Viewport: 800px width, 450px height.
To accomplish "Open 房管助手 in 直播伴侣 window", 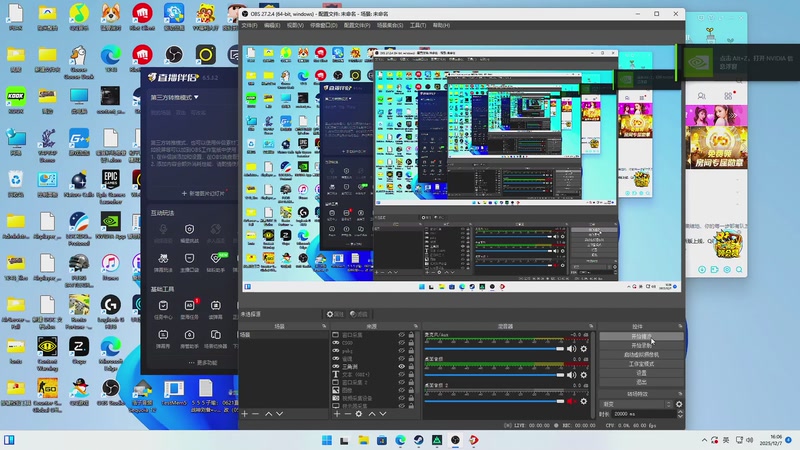I will pyautogui.click(x=189, y=339).
